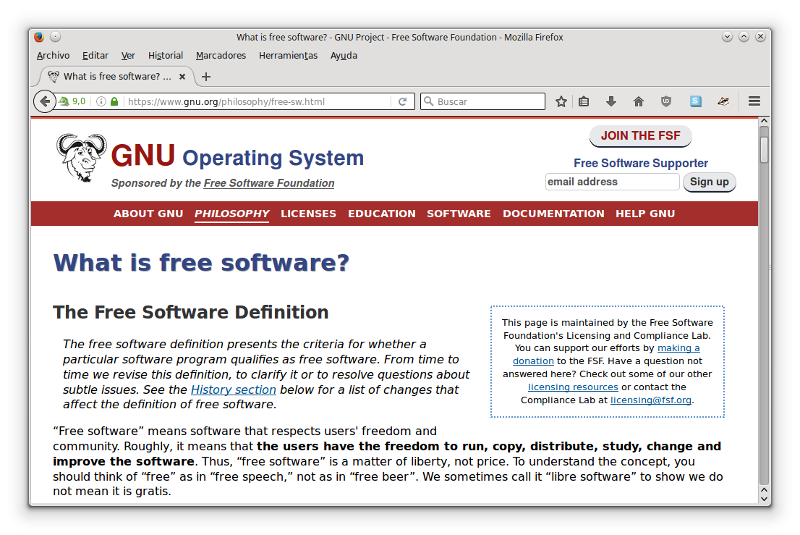Open the Historial menu
This screenshot has height=535, width=800.
click(x=165, y=55)
